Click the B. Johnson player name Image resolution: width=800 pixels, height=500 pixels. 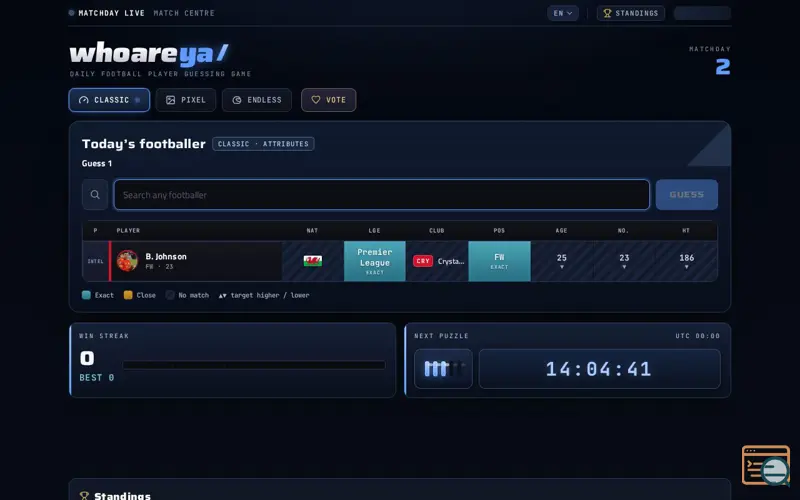pyautogui.click(x=166, y=257)
